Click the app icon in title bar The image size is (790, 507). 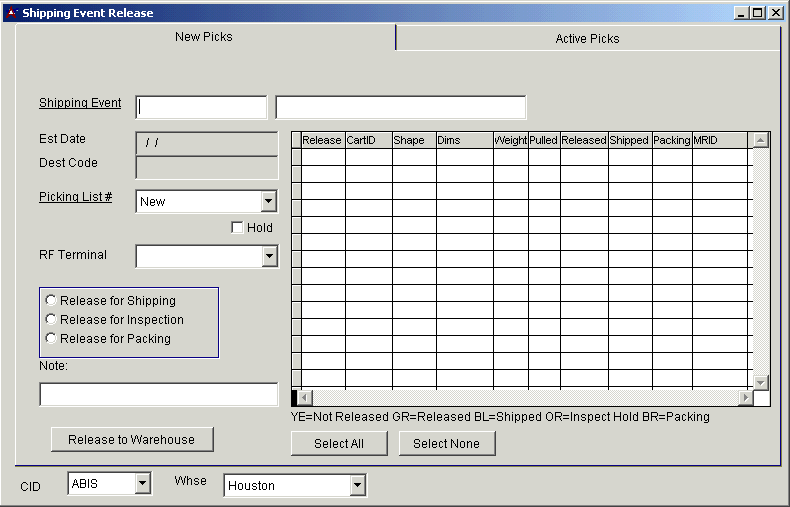tap(12, 13)
